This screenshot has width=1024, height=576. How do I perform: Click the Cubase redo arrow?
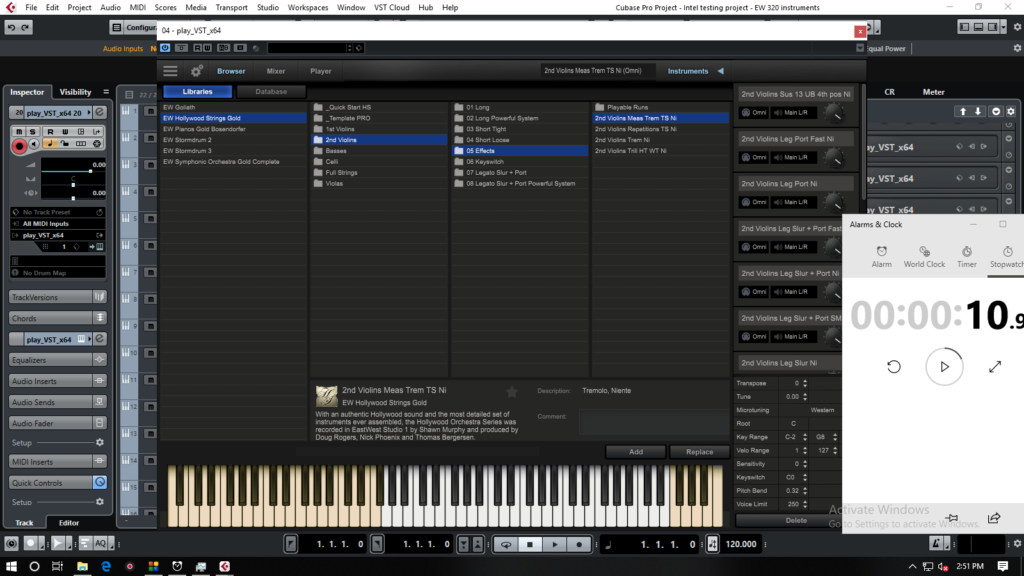pos(25,27)
